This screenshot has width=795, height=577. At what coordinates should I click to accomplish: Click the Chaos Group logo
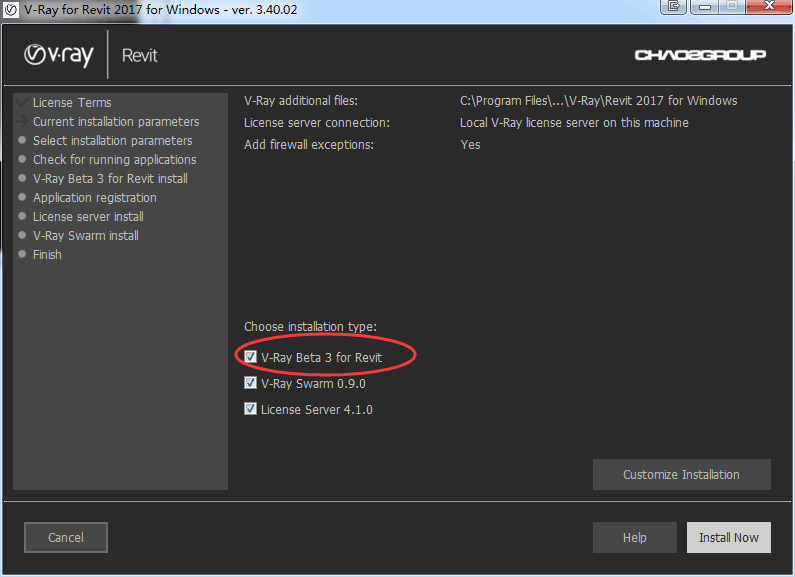[700, 55]
